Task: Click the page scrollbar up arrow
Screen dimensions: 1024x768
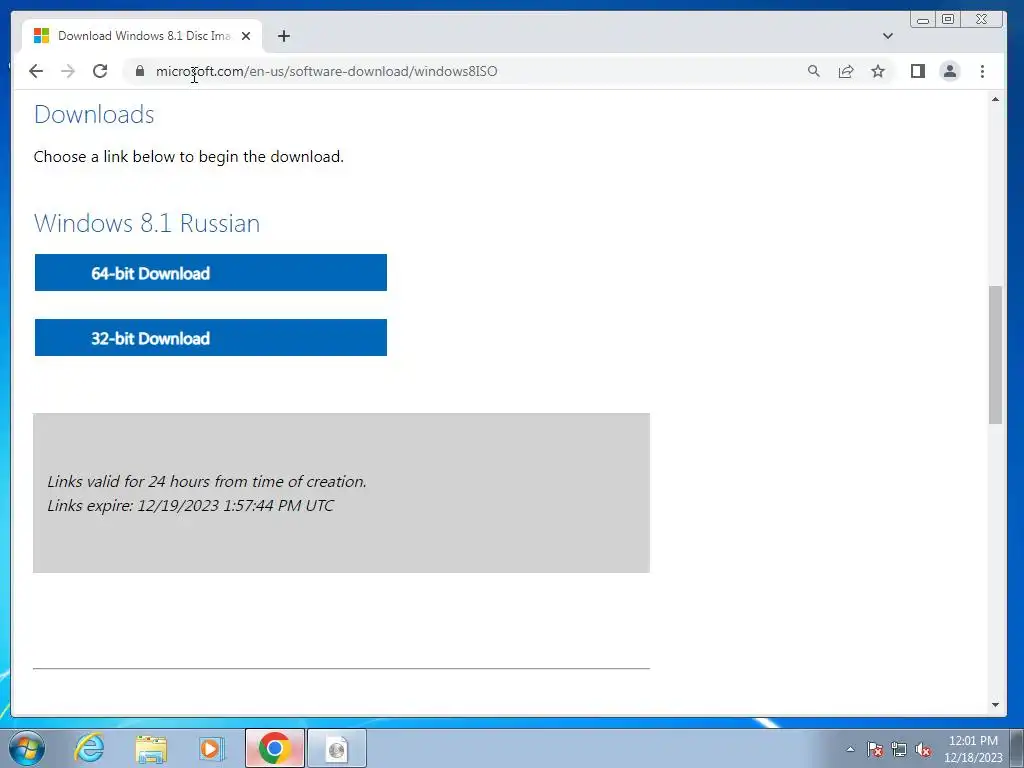Action: tap(995, 99)
